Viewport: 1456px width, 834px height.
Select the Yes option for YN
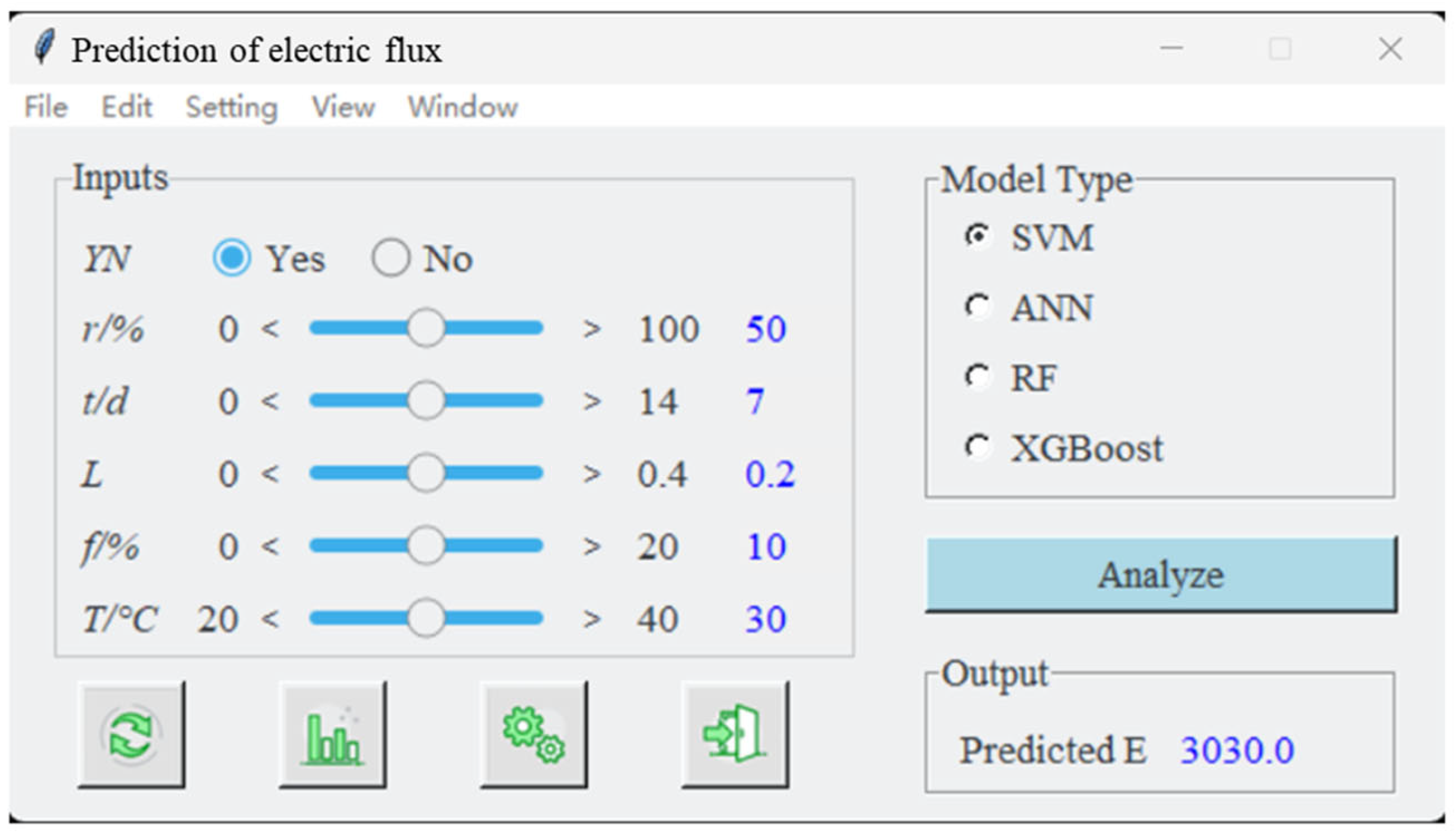pyautogui.click(x=232, y=258)
